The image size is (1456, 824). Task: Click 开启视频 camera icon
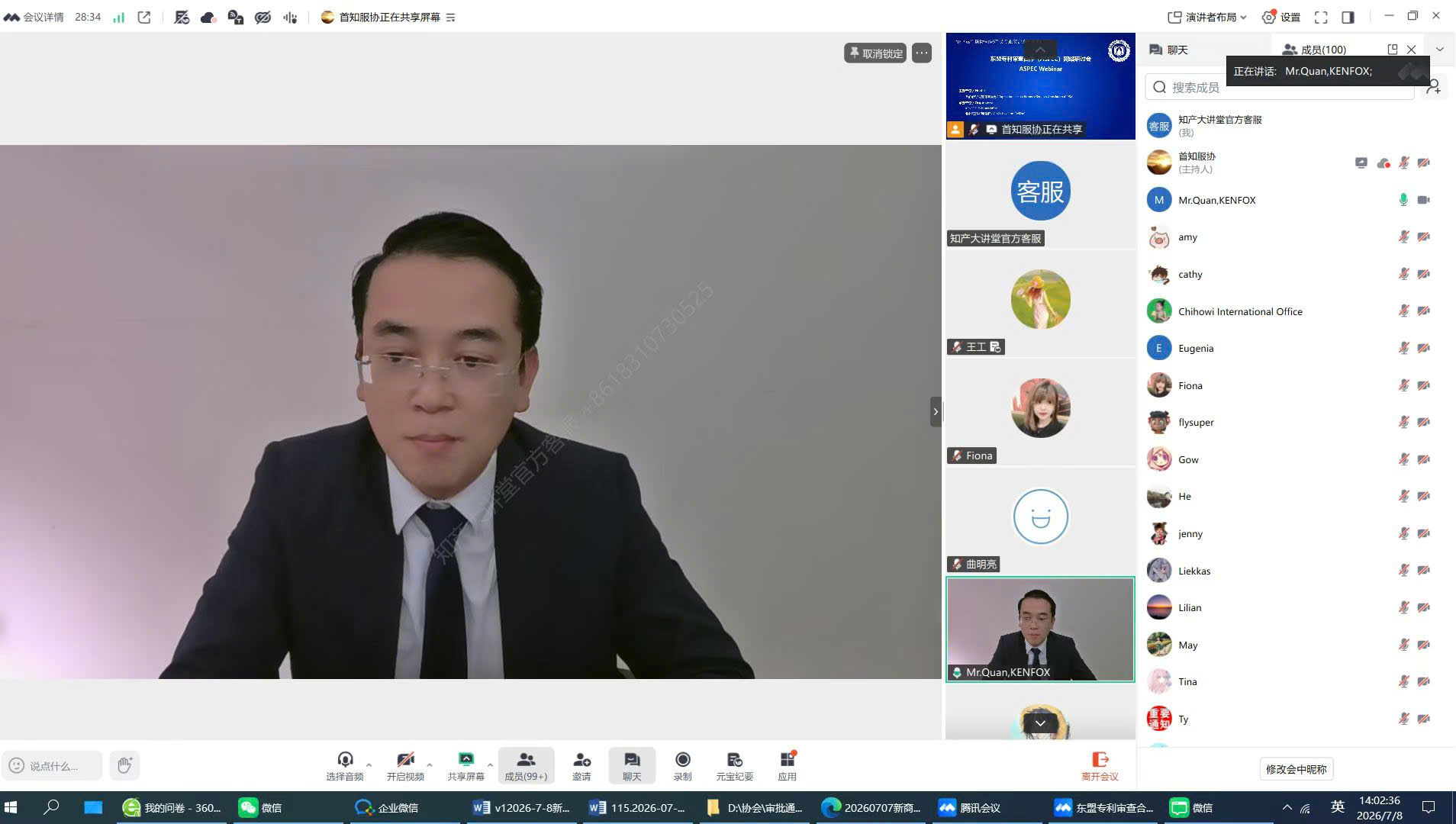tap(405, 760)
